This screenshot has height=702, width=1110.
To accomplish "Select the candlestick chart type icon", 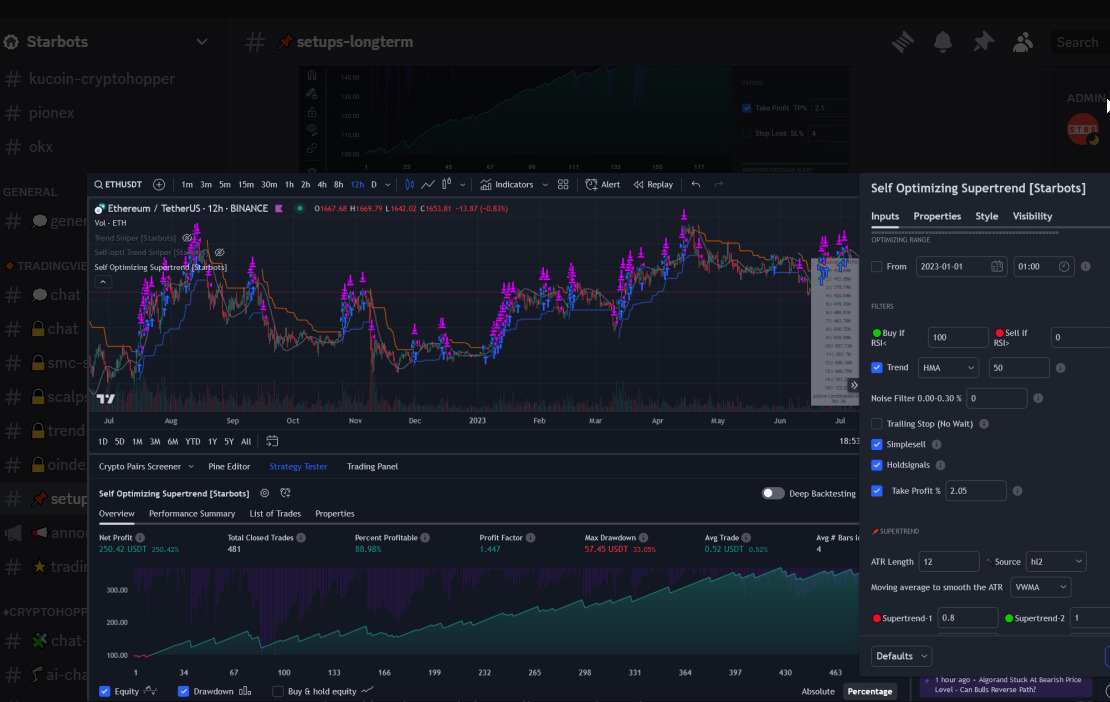I will click(x=410, y=185).
